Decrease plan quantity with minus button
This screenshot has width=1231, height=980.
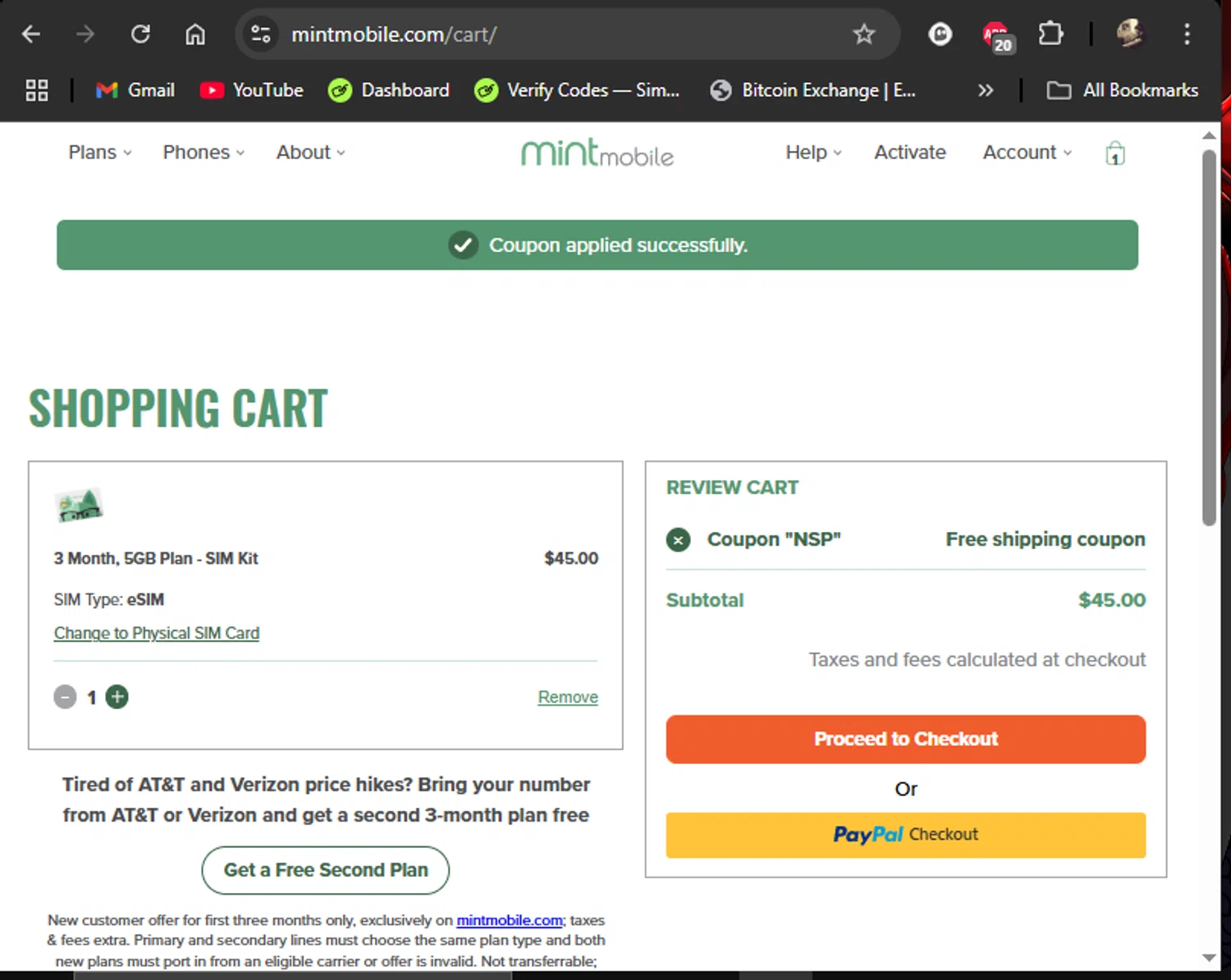(x=65, y=697)
